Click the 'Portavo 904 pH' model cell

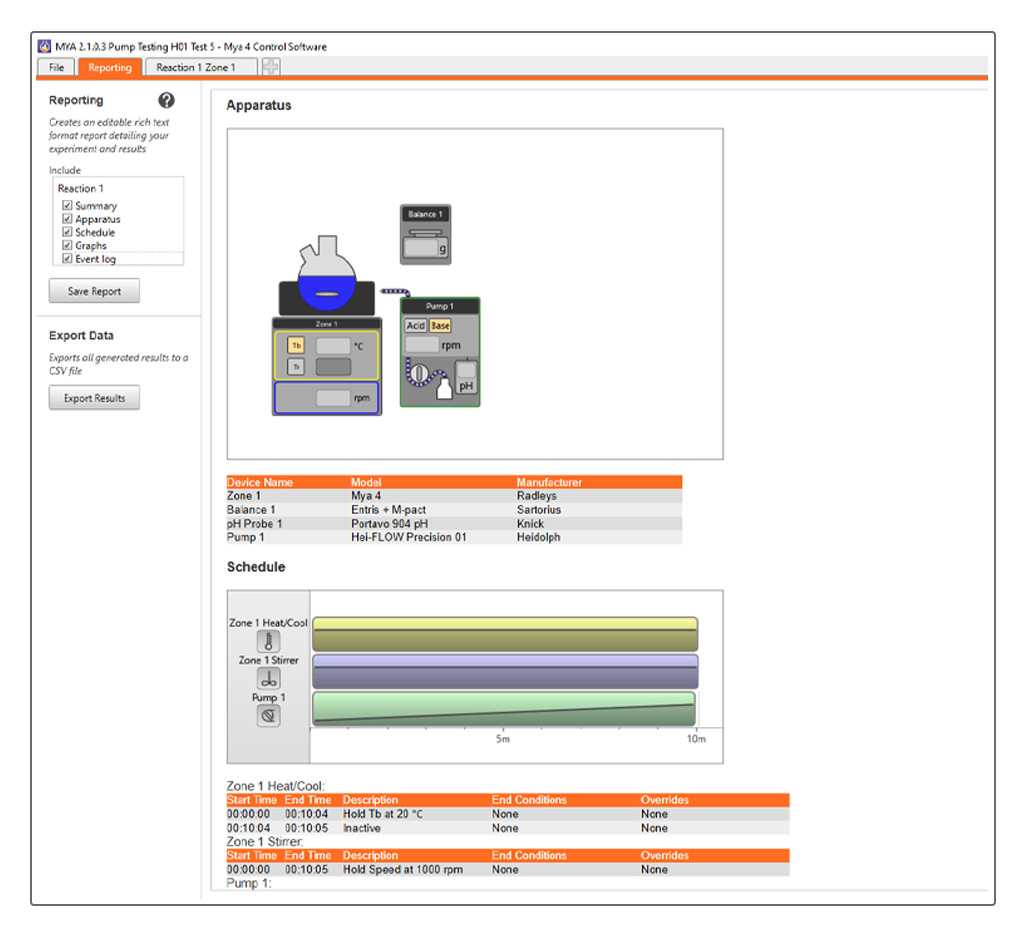[390, 524]
